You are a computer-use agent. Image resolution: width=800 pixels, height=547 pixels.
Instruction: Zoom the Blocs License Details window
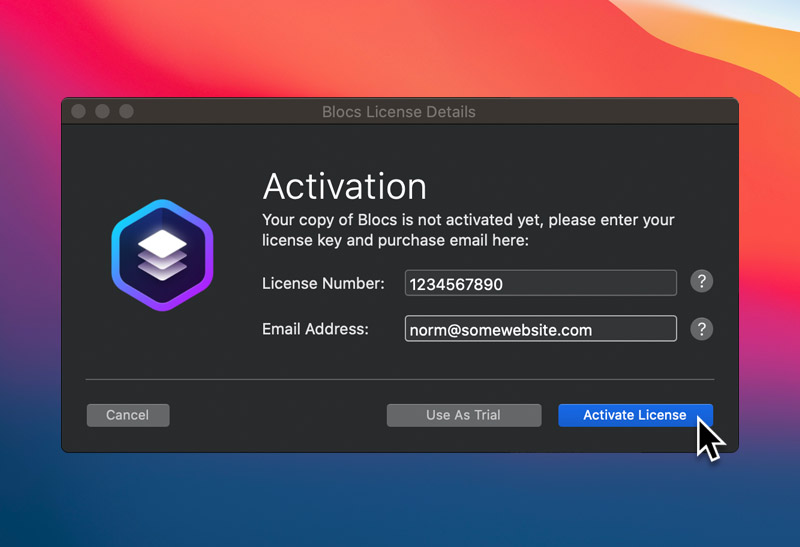(127, 111)
